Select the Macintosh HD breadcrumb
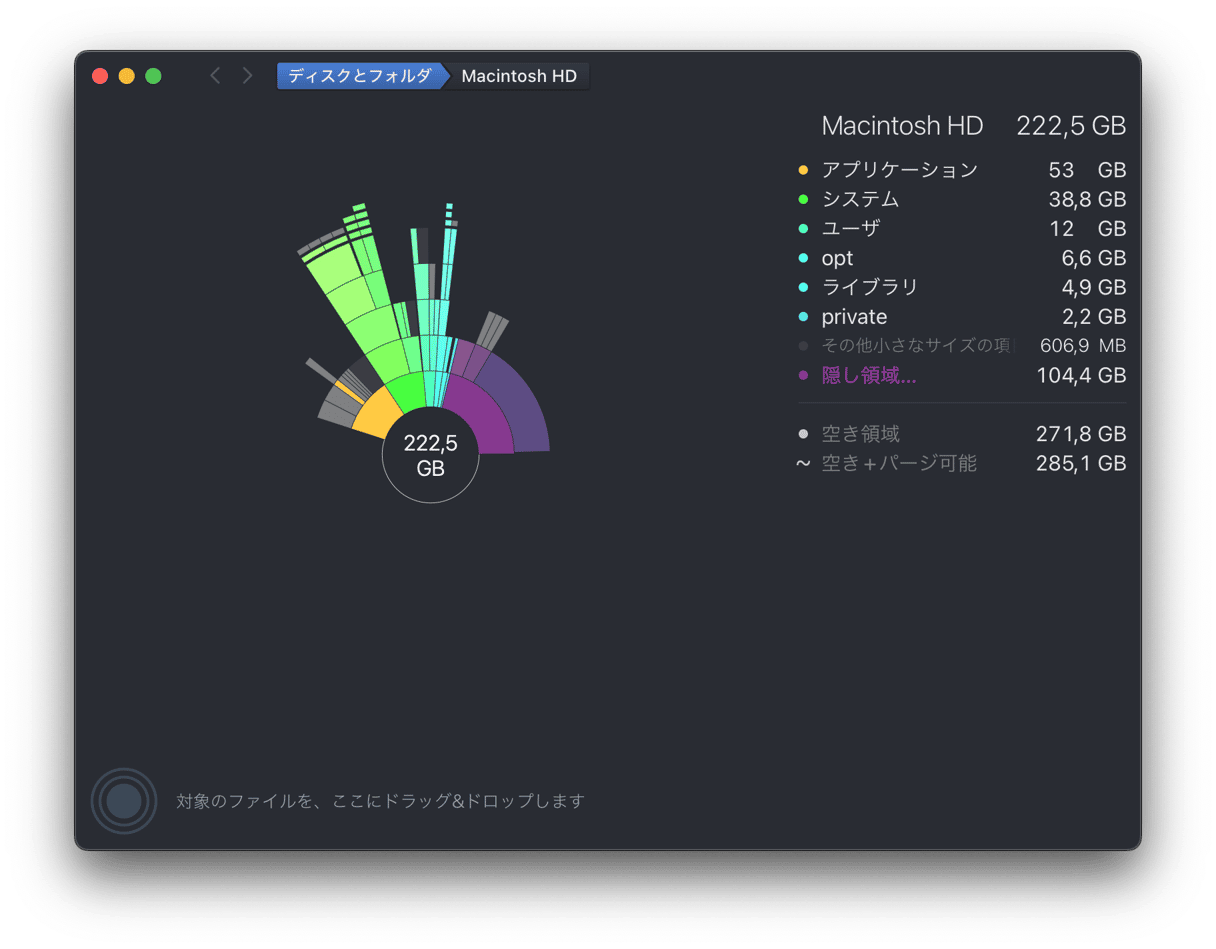 519,76
